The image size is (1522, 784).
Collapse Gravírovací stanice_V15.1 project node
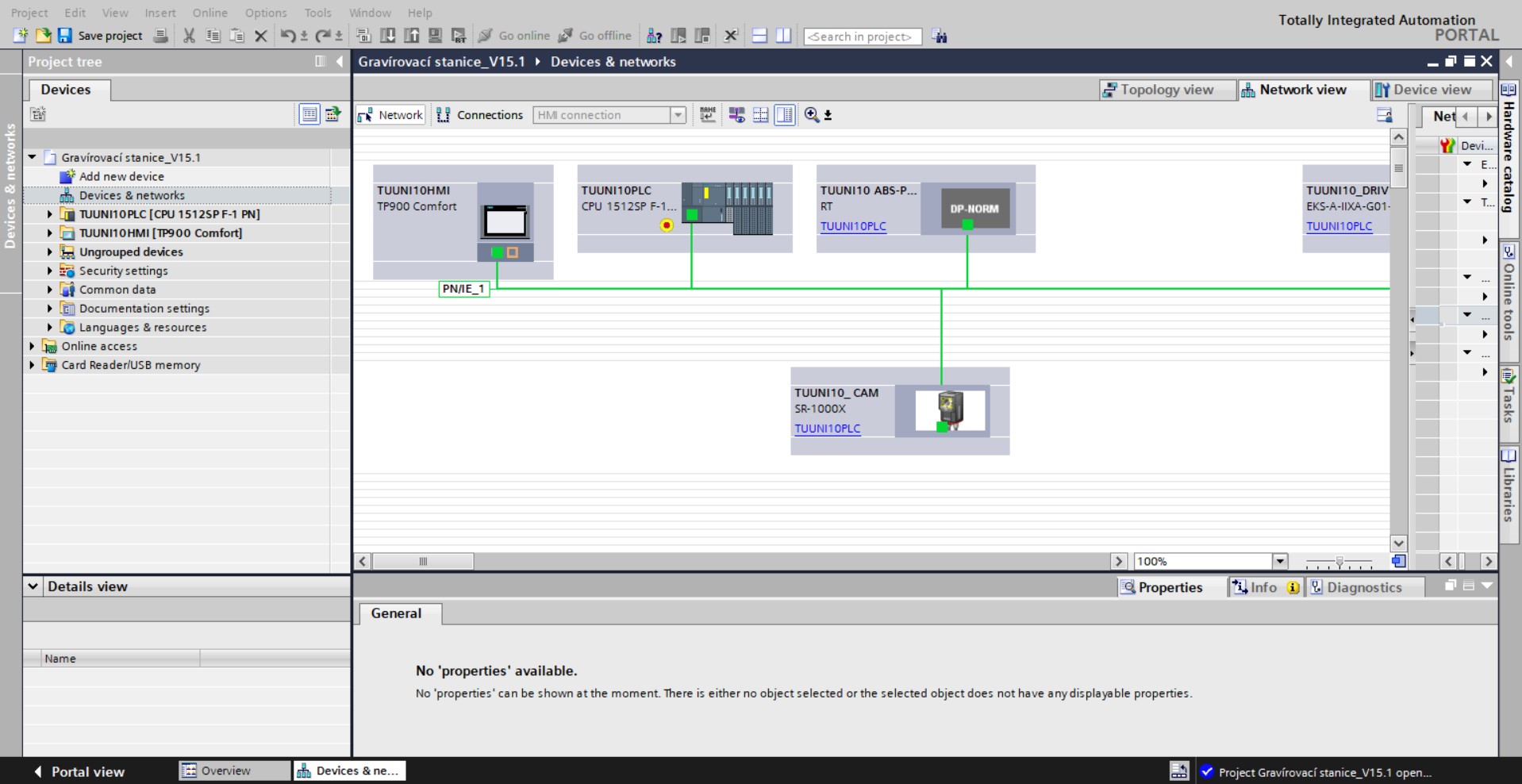click(x=32, y=157)
